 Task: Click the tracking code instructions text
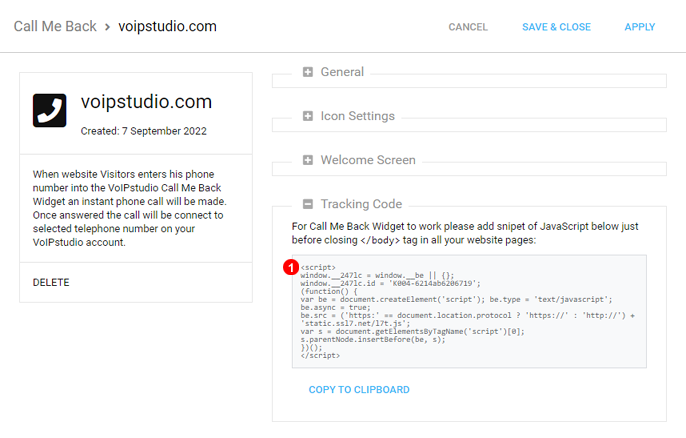[x=465, y=233]
